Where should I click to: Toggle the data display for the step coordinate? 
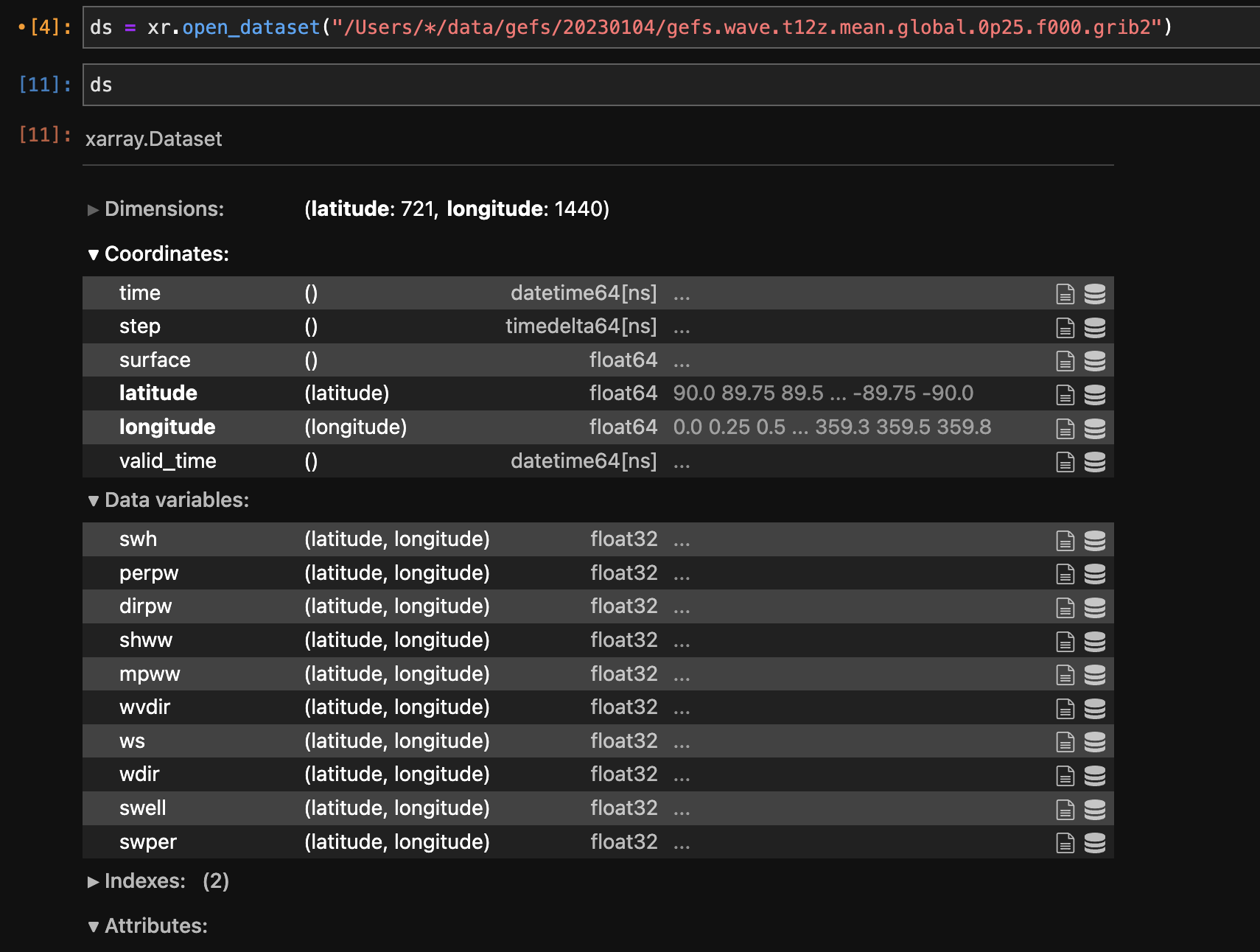[1096, 327]
